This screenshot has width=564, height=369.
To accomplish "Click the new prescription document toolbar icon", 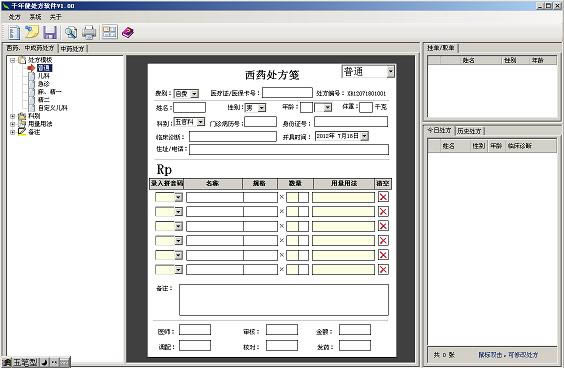I will click(x=14, y=33).
